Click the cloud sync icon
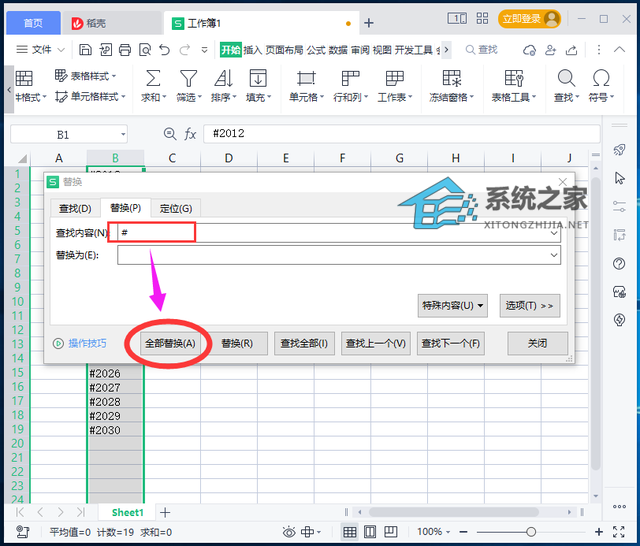Screen dimensions: 640x546 (529, 50)
